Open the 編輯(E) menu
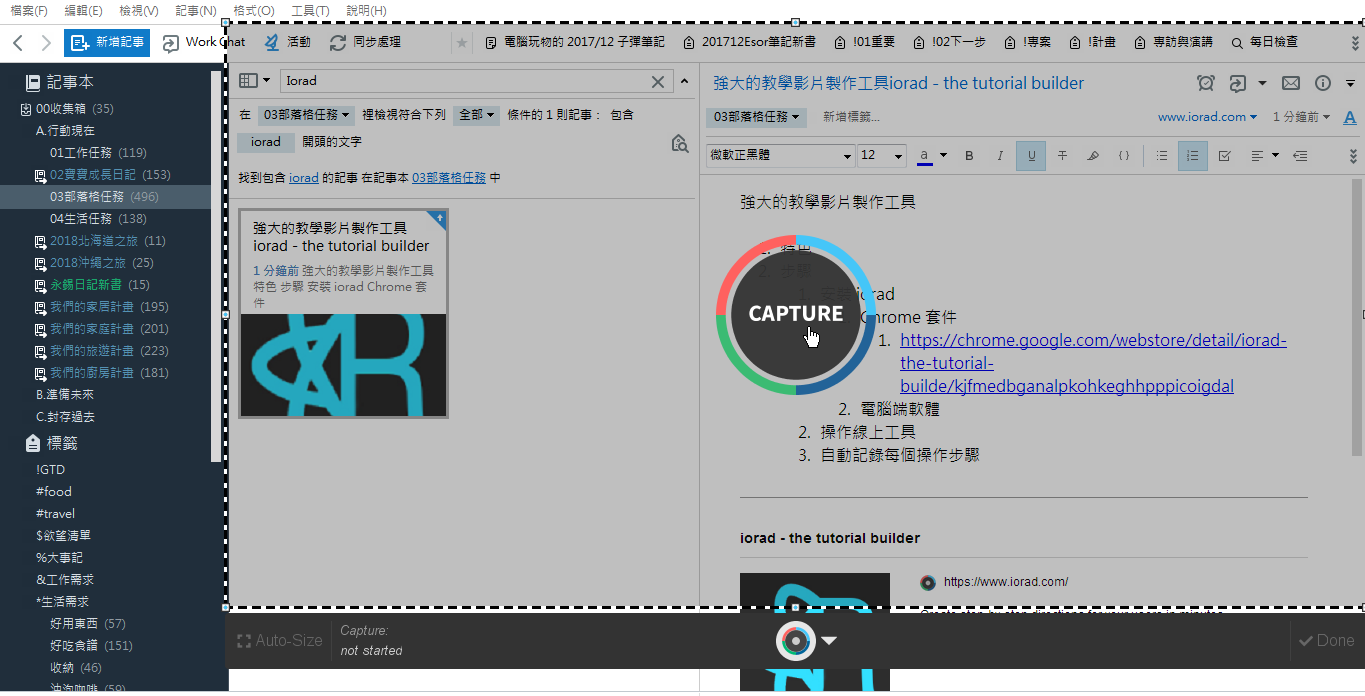 coord(83,10)
